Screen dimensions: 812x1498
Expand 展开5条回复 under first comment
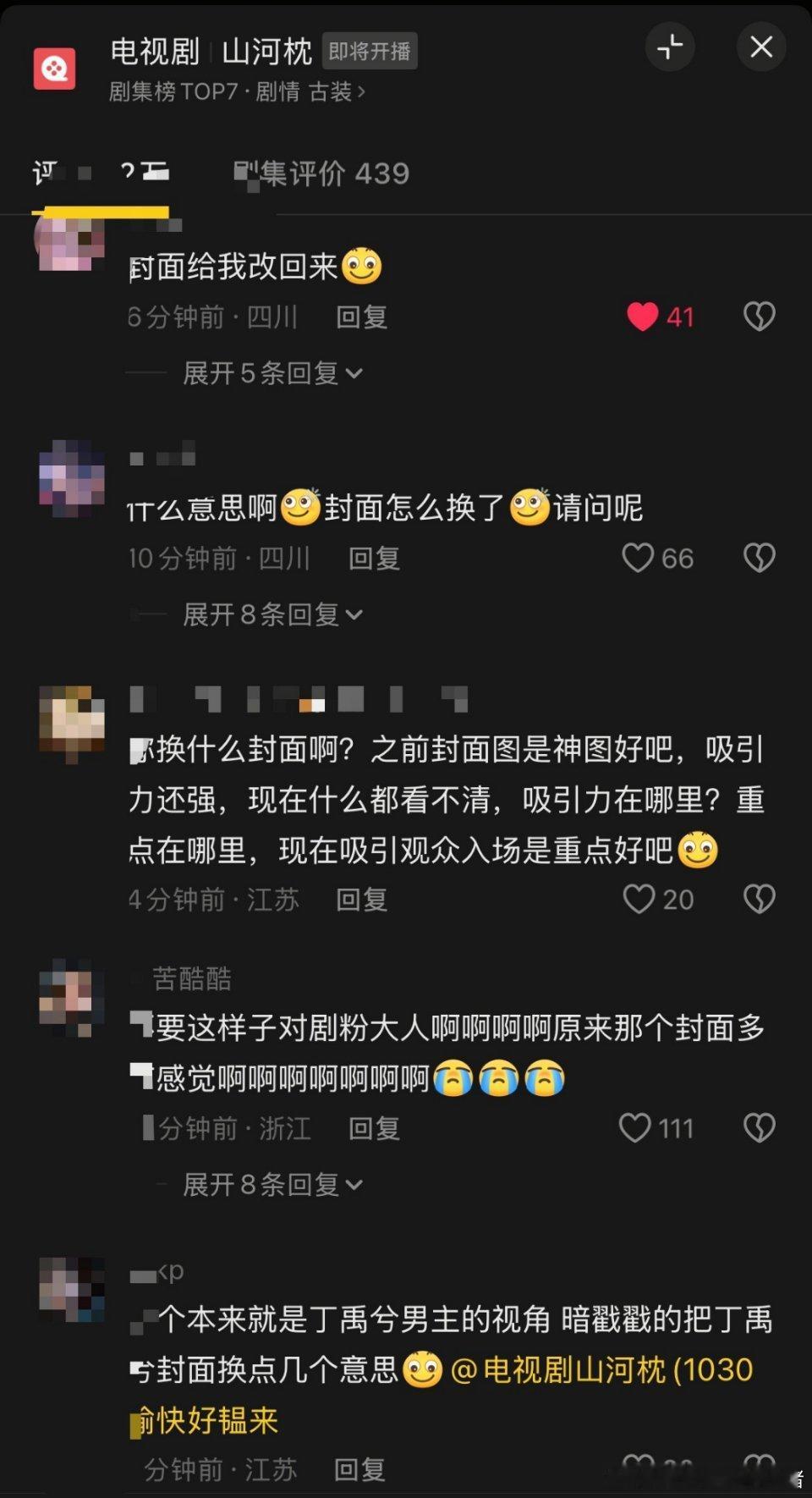point(272,373)
